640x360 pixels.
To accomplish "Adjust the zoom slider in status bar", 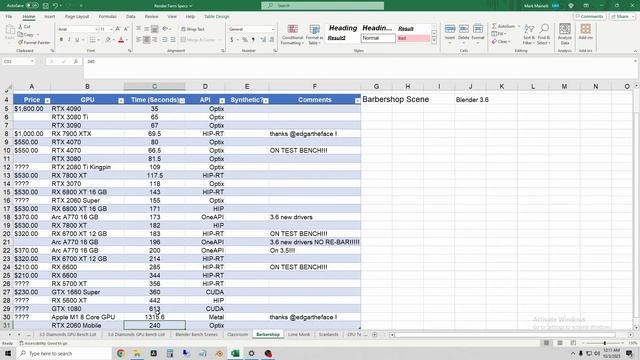I will pyautogui.click(x=604, y=343).
